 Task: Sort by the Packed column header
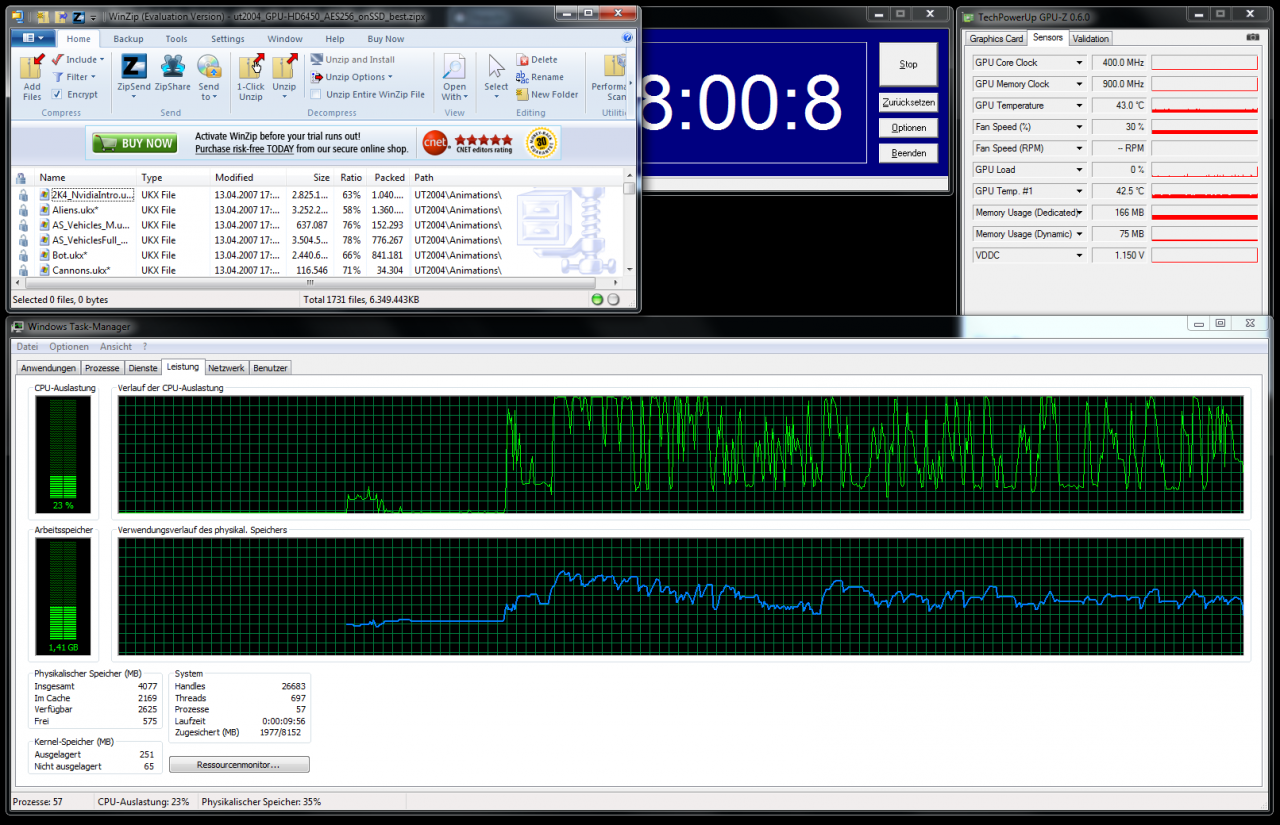click(388, 178)
